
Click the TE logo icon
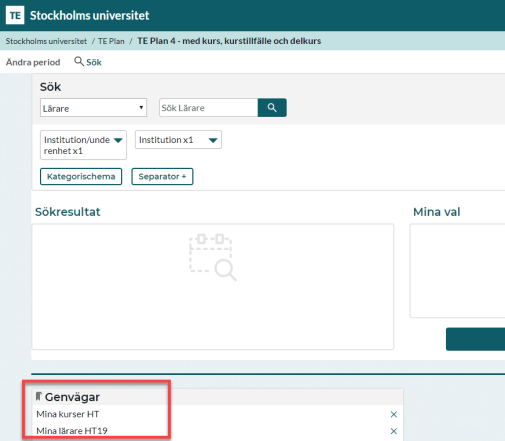15,15
